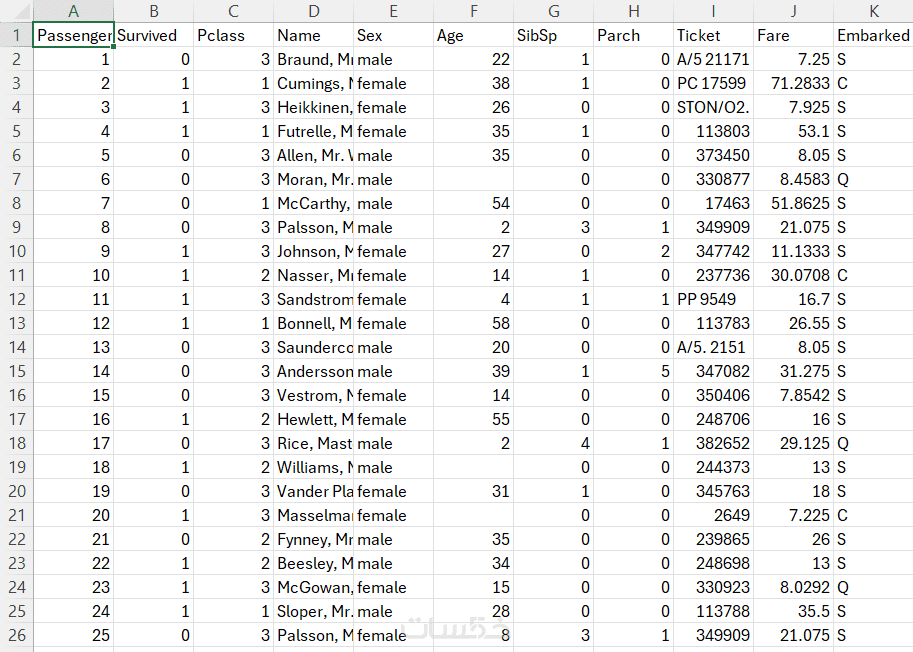Select the ticket cell PC 17599
Image resolution: width=913 pixels, height=652 pixels.
[x=713, y=84]
